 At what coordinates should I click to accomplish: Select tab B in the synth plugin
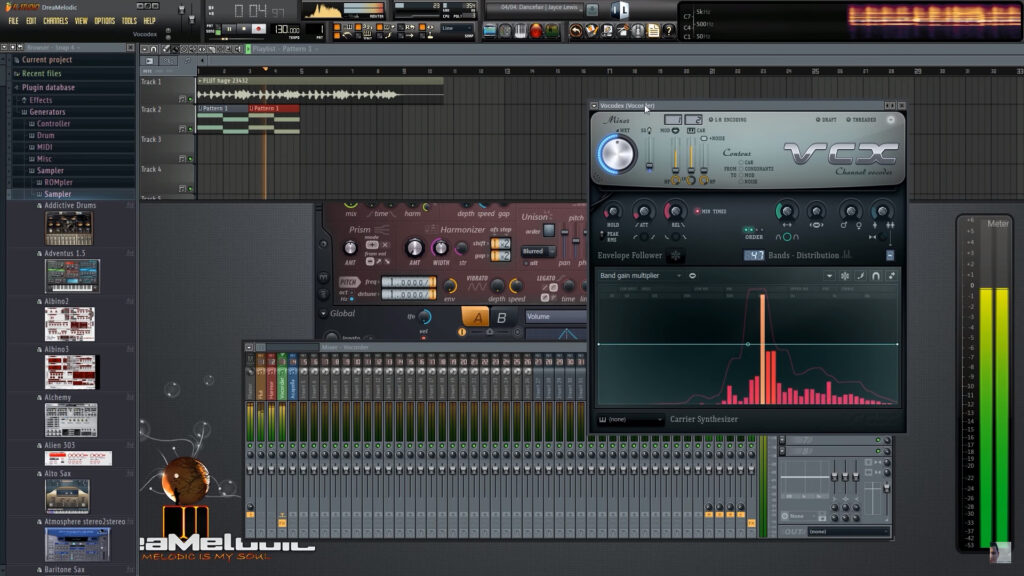pos(502,317)
